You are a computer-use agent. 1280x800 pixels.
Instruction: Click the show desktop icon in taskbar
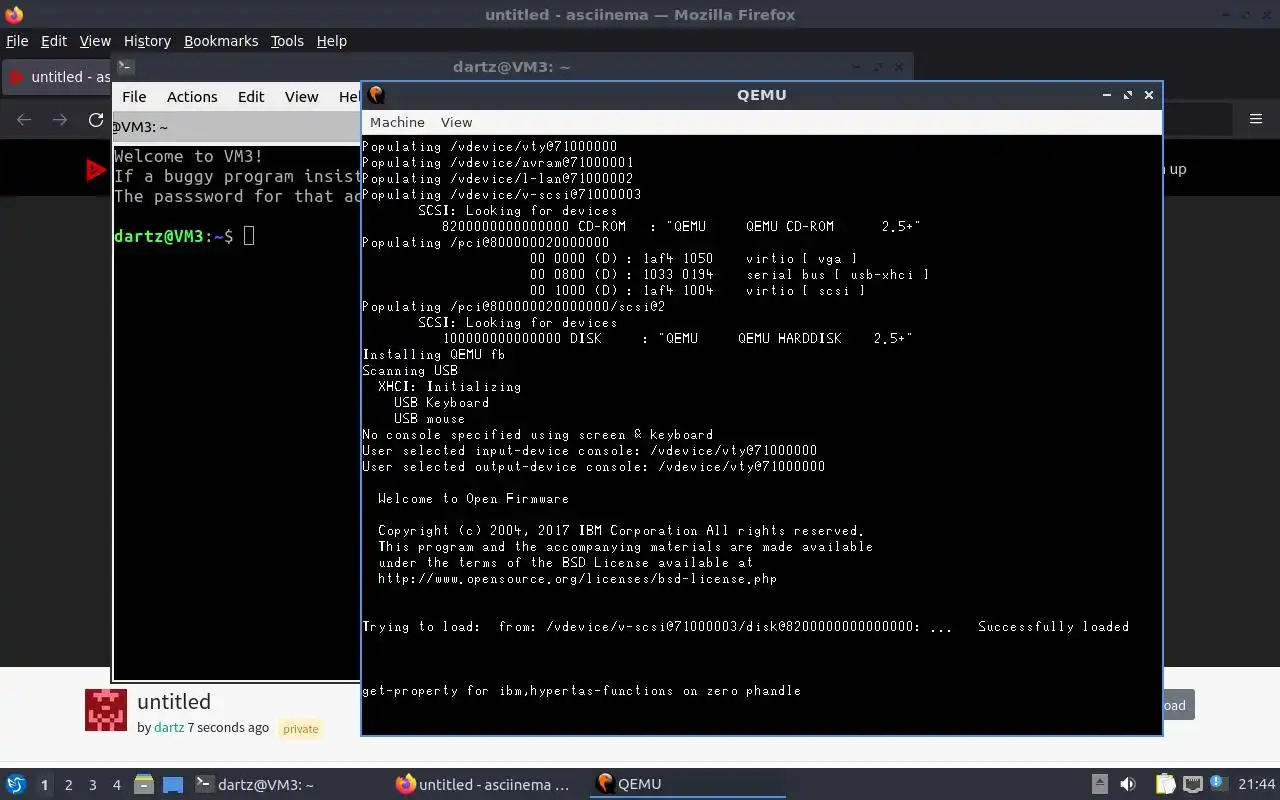173,785
